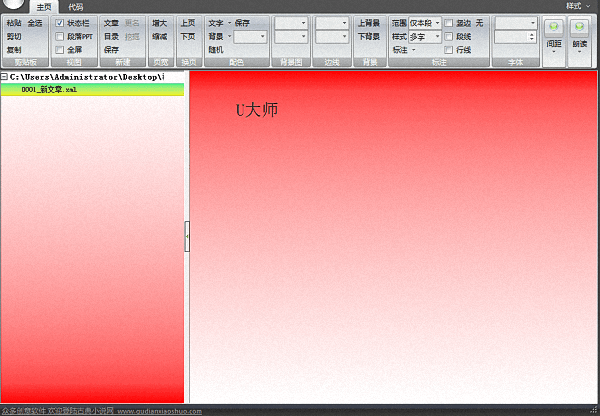Click the 下背景 button
The height and width of the screenshot is (416, 600).
coord(369,37)
